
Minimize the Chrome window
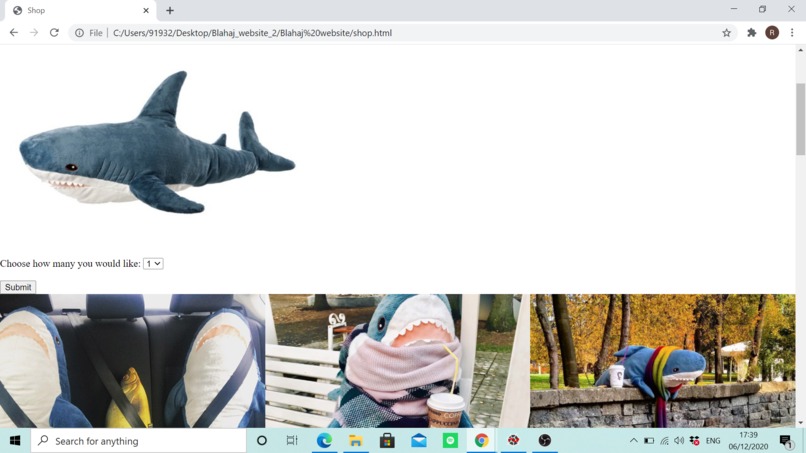click(x=734, y=9)
